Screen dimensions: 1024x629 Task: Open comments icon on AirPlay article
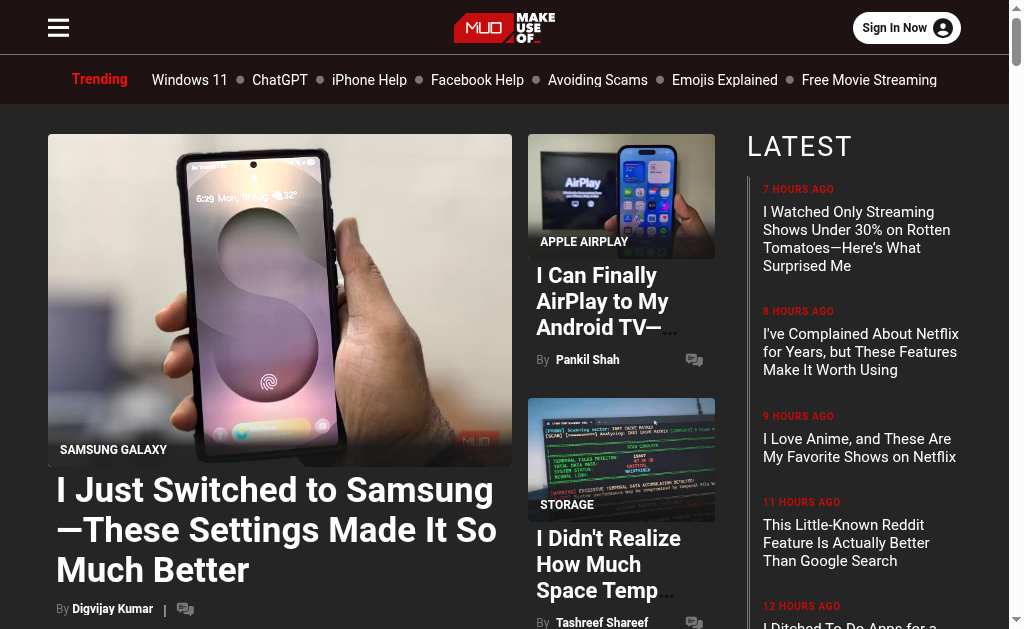point(694,360)
